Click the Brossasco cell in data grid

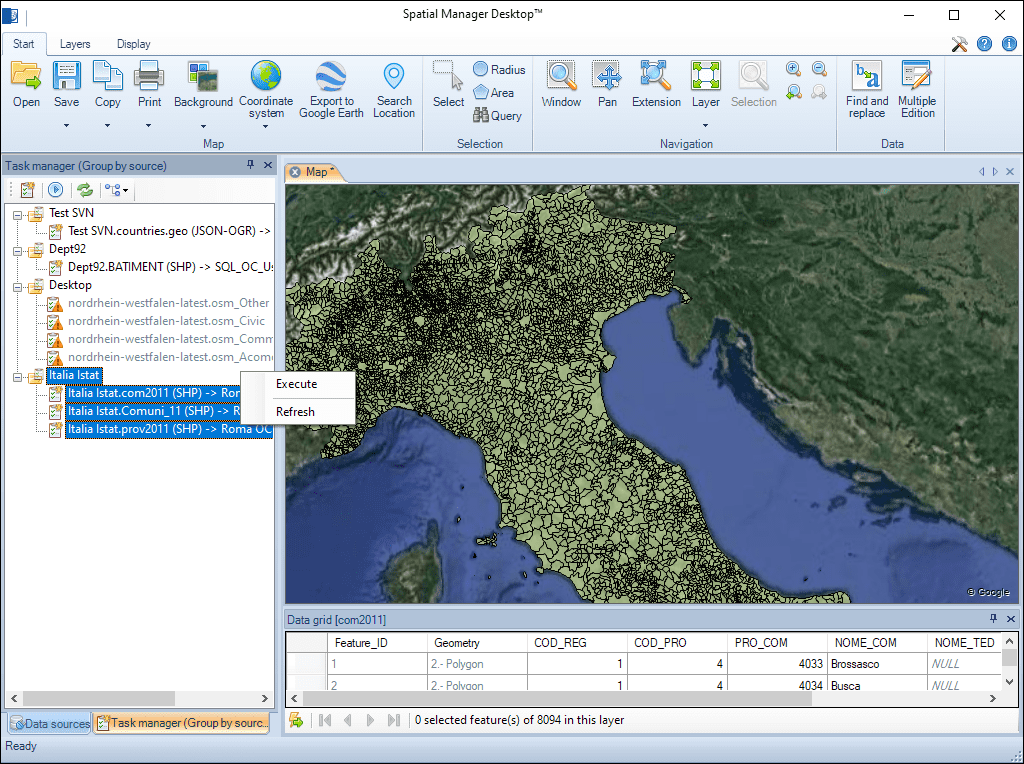tap(876, 664)
